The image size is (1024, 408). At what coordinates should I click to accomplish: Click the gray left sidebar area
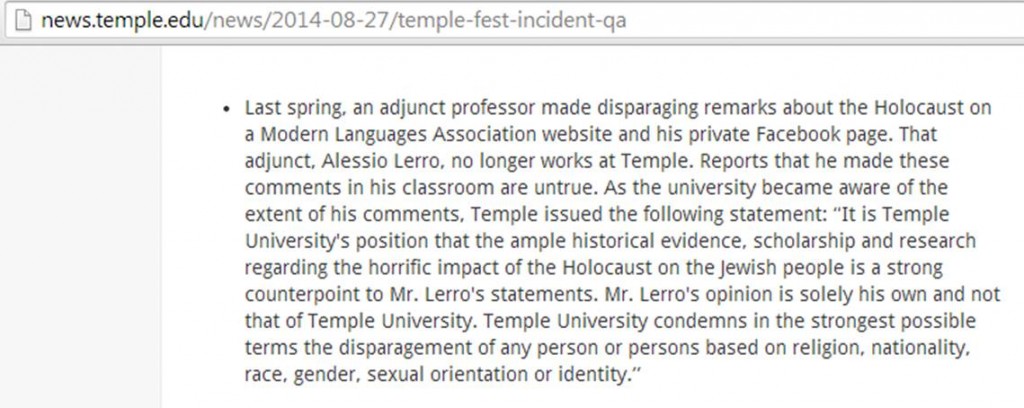[80, 227]
